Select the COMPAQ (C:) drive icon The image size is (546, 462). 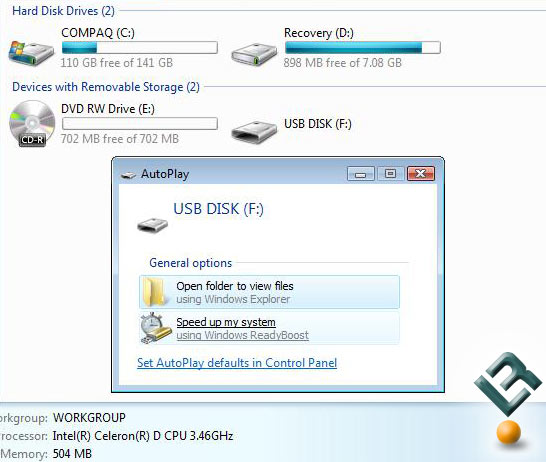[x=31, y=53]
